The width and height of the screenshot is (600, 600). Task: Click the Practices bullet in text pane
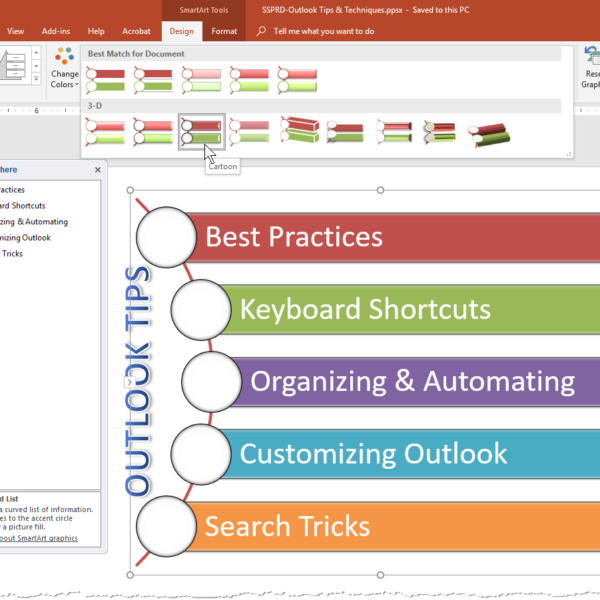pos(12,190)
